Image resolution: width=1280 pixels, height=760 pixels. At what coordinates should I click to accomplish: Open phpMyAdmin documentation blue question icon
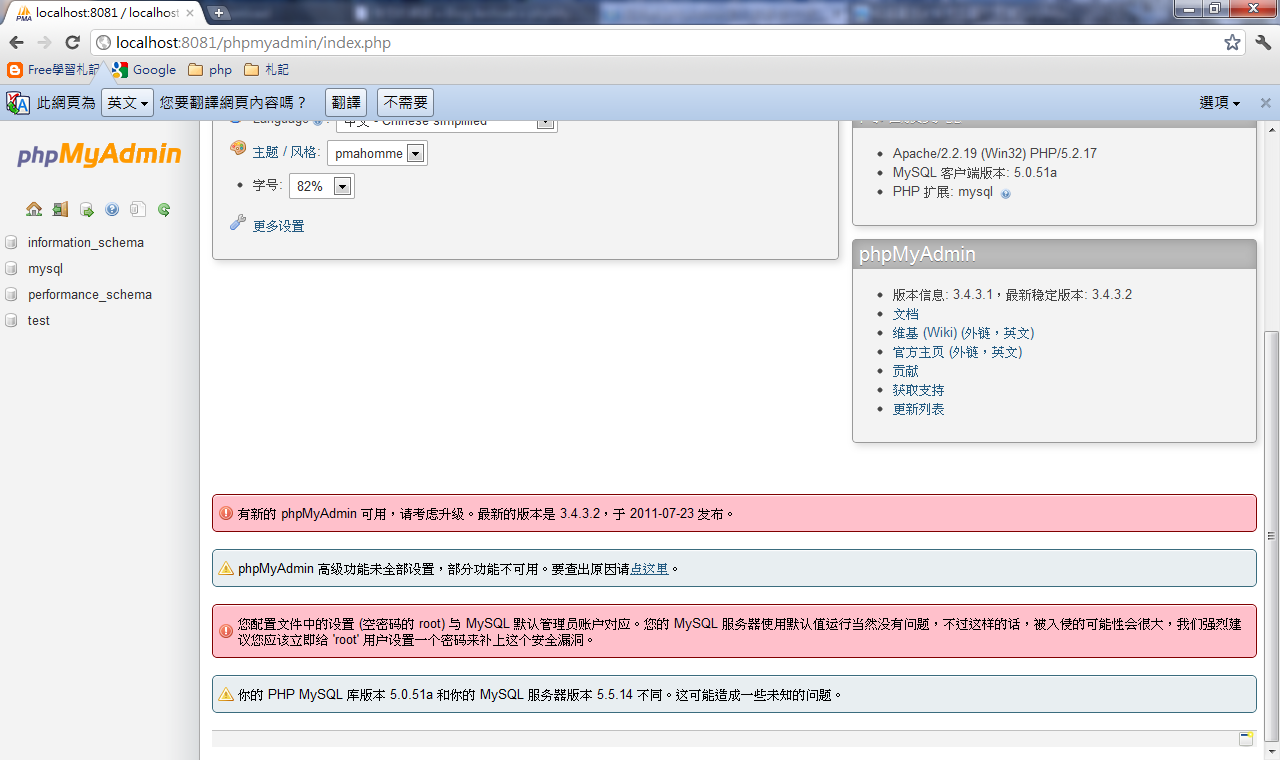(x=112, y=209)
